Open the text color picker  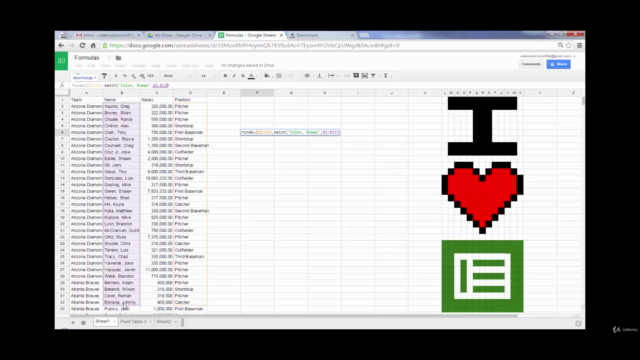click(x=251, y=76)
